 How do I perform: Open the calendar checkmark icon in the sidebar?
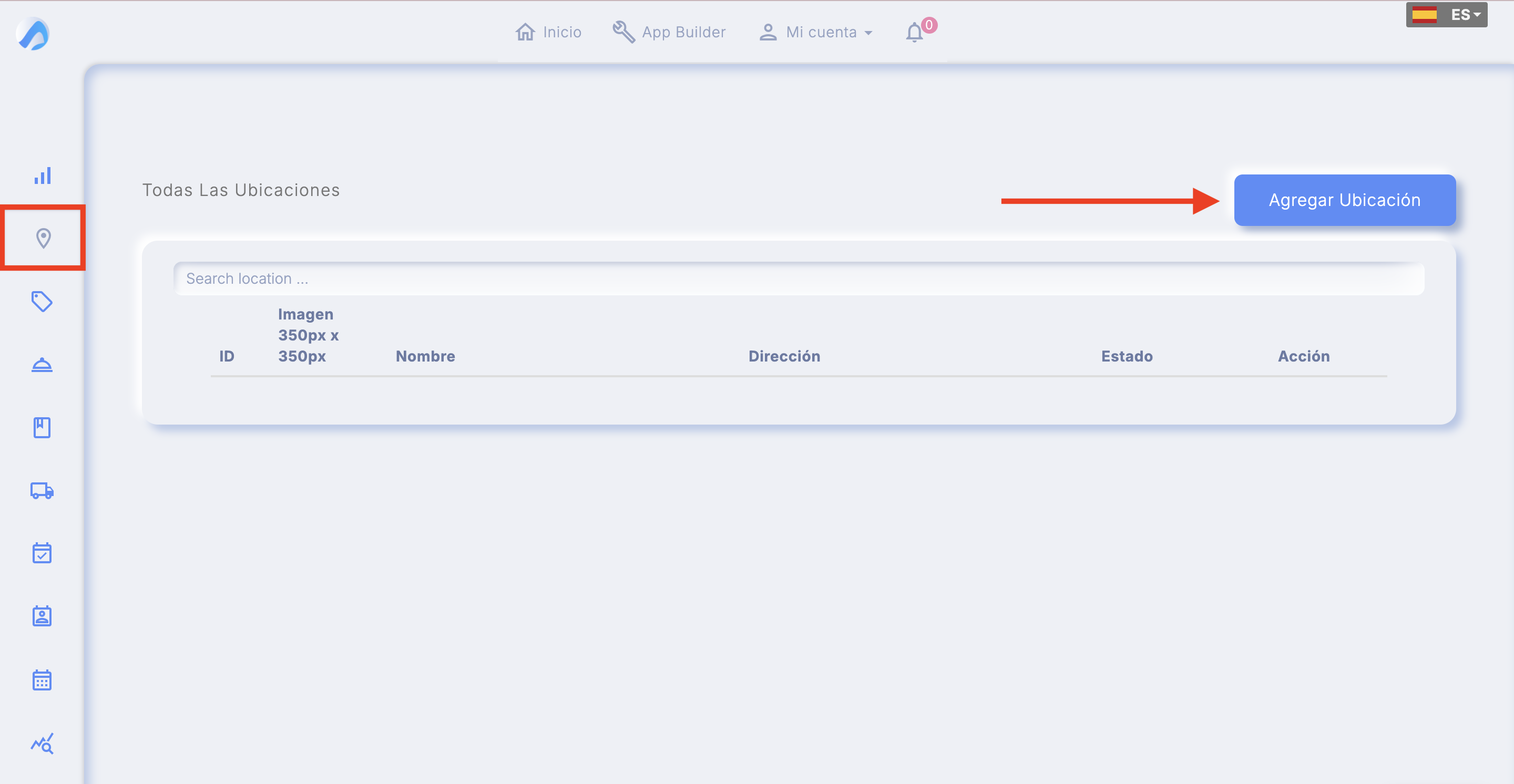(42, 553)
